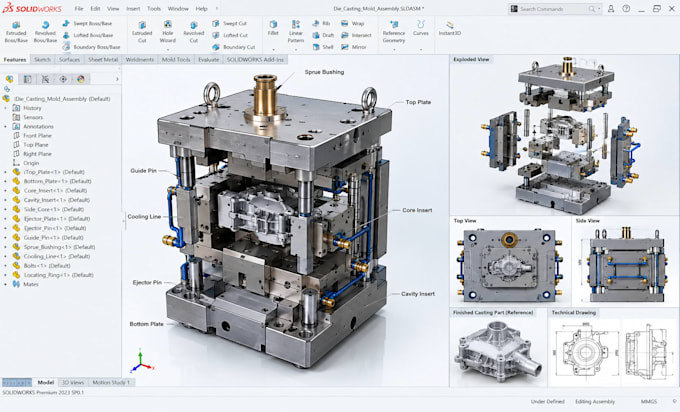The width and height of the screenshot is (680, 412).
Task: Select the Extruded Boss/Base tool
Action: (x=16, y=33)
